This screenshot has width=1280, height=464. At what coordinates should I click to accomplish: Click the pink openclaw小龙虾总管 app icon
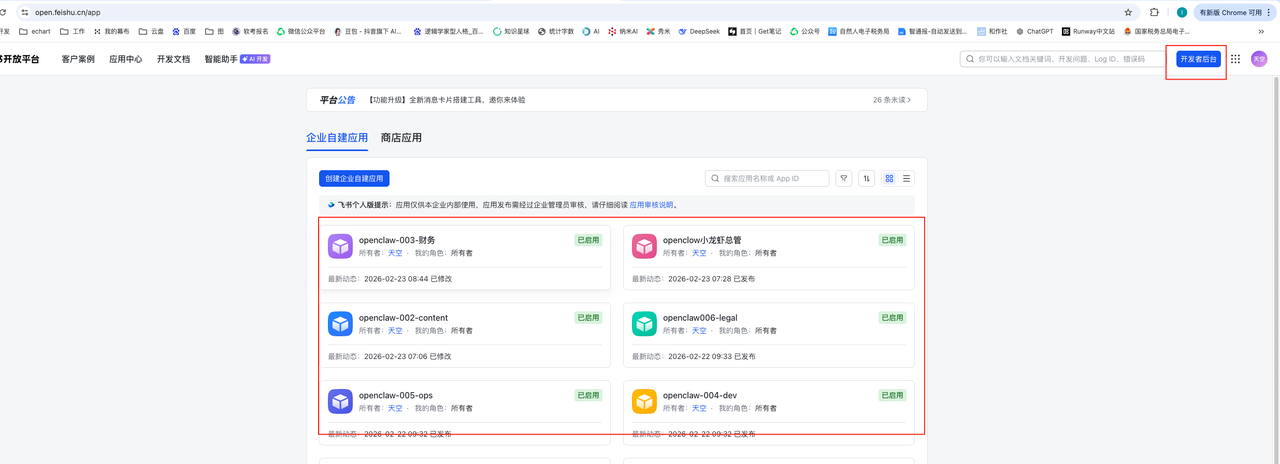[645, 246]
